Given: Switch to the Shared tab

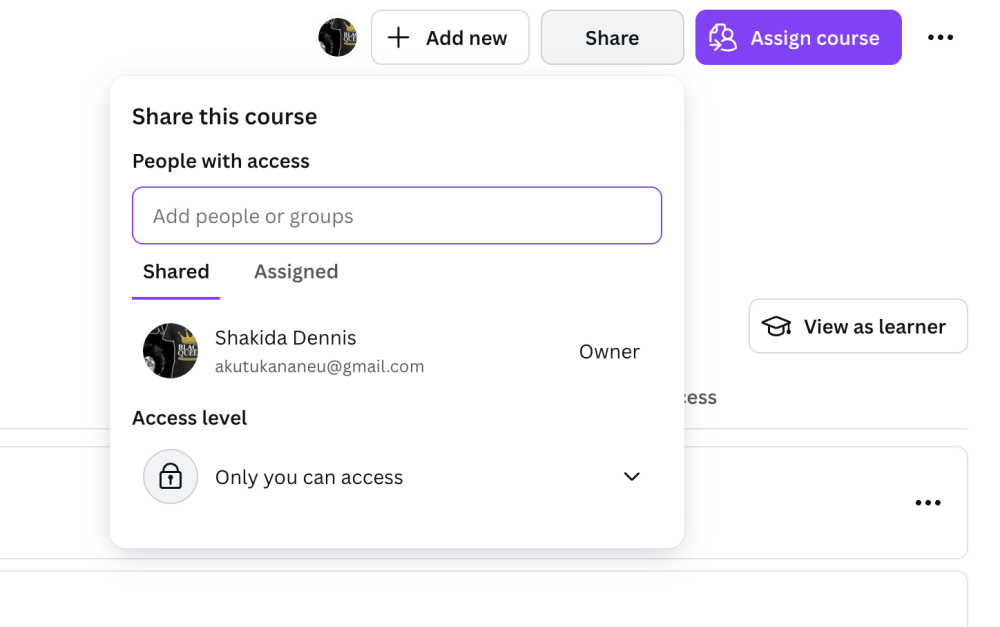Looking at the screenshot, I should click(x=176, y=272).
